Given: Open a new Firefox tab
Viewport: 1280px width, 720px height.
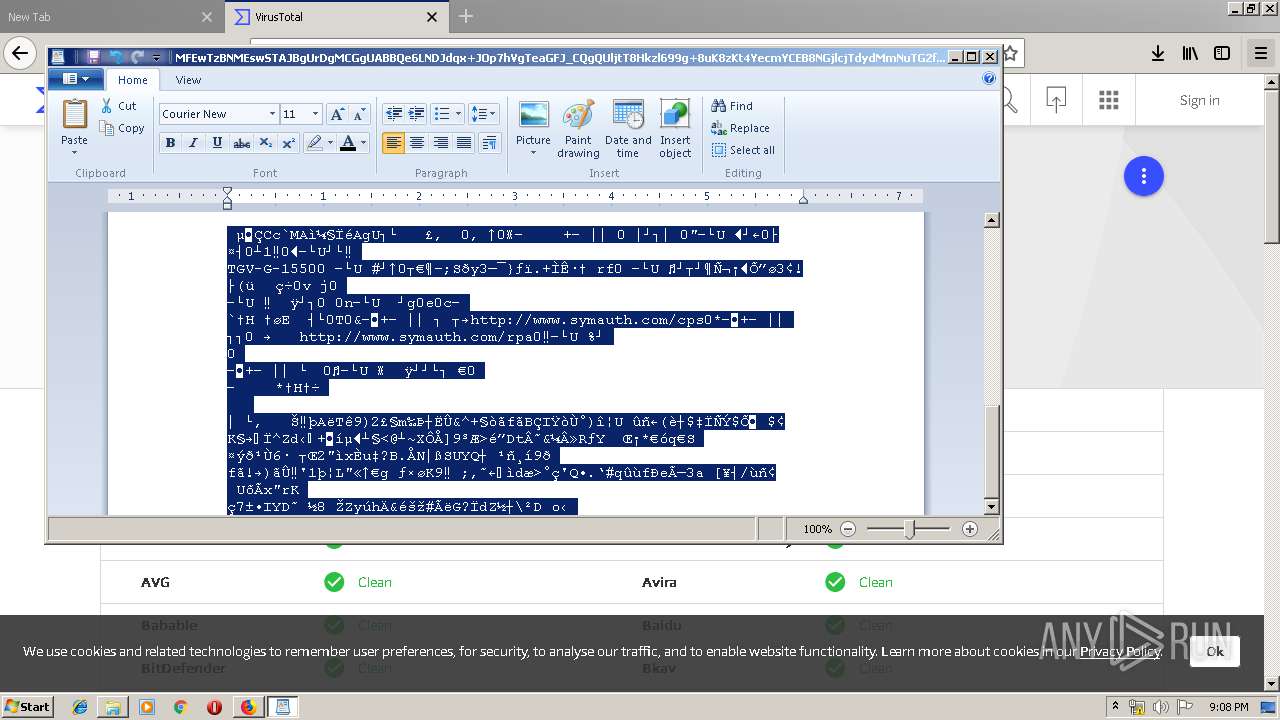Looking at the screenshot, I should point(465,16).
